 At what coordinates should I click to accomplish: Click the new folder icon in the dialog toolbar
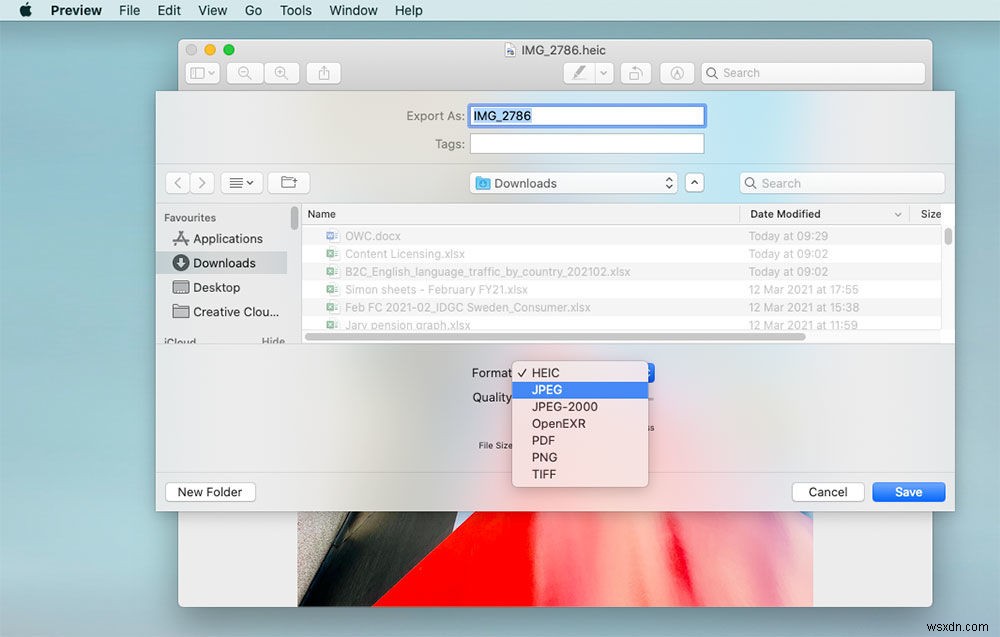tap(288, 182)
